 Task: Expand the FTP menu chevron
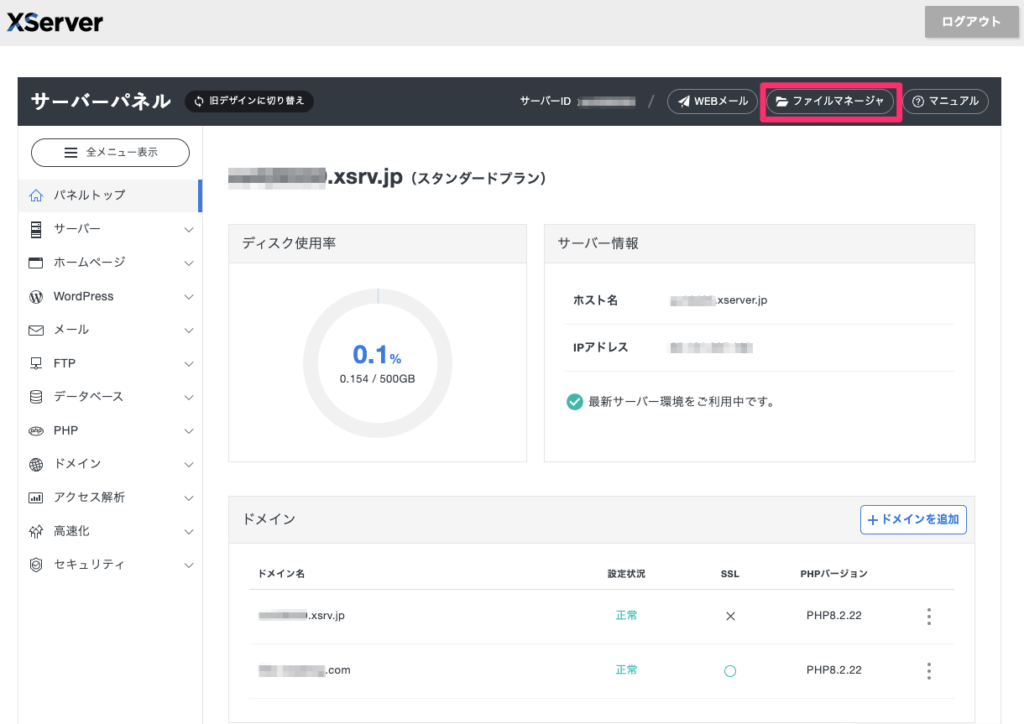pos(189,364)
